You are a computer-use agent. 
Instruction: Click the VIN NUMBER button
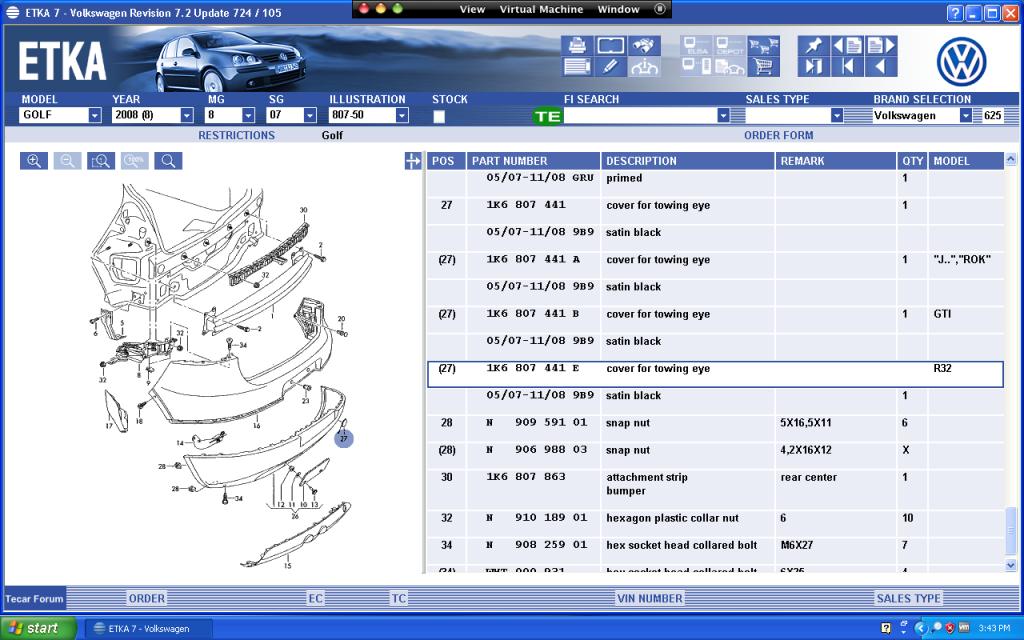[650, 598]
